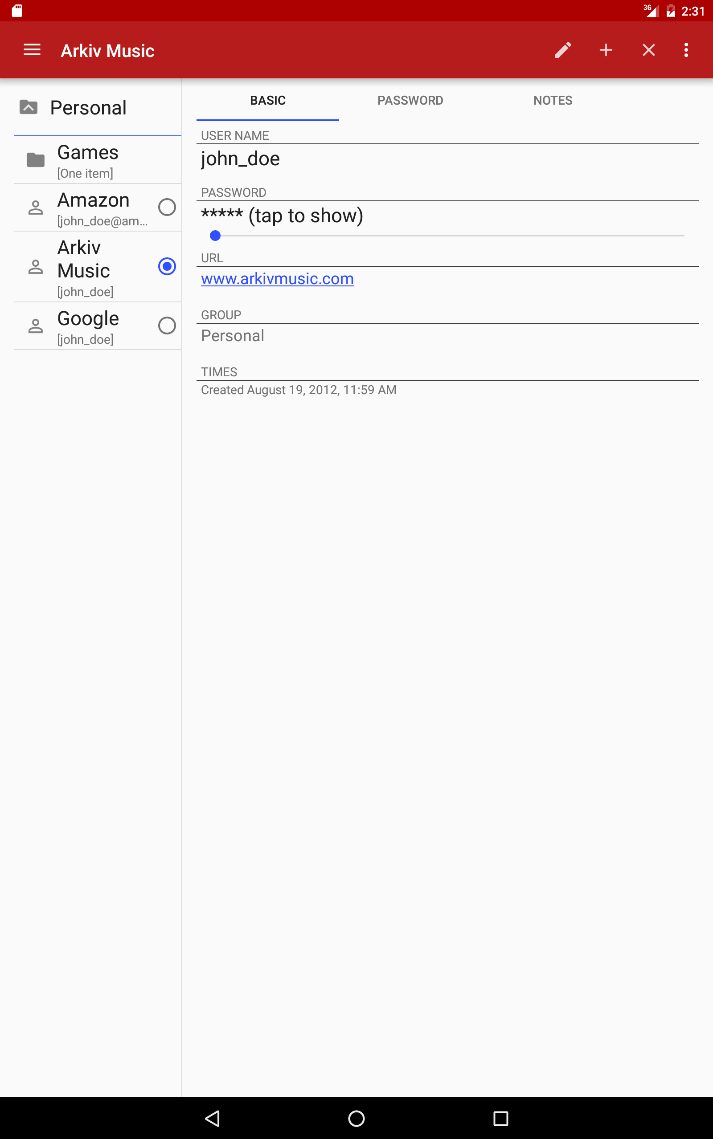Select the Amazon radio button
The image size is (713, 1139).
point(167,207)
